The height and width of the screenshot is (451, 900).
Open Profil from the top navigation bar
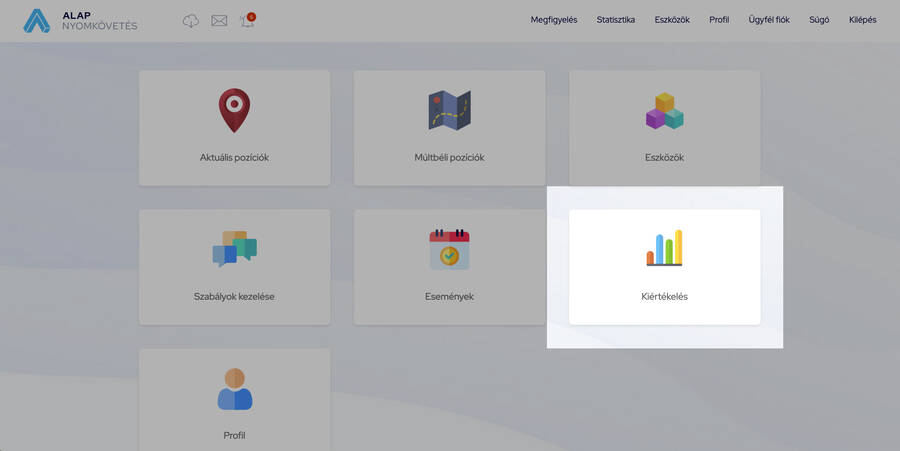719,20
